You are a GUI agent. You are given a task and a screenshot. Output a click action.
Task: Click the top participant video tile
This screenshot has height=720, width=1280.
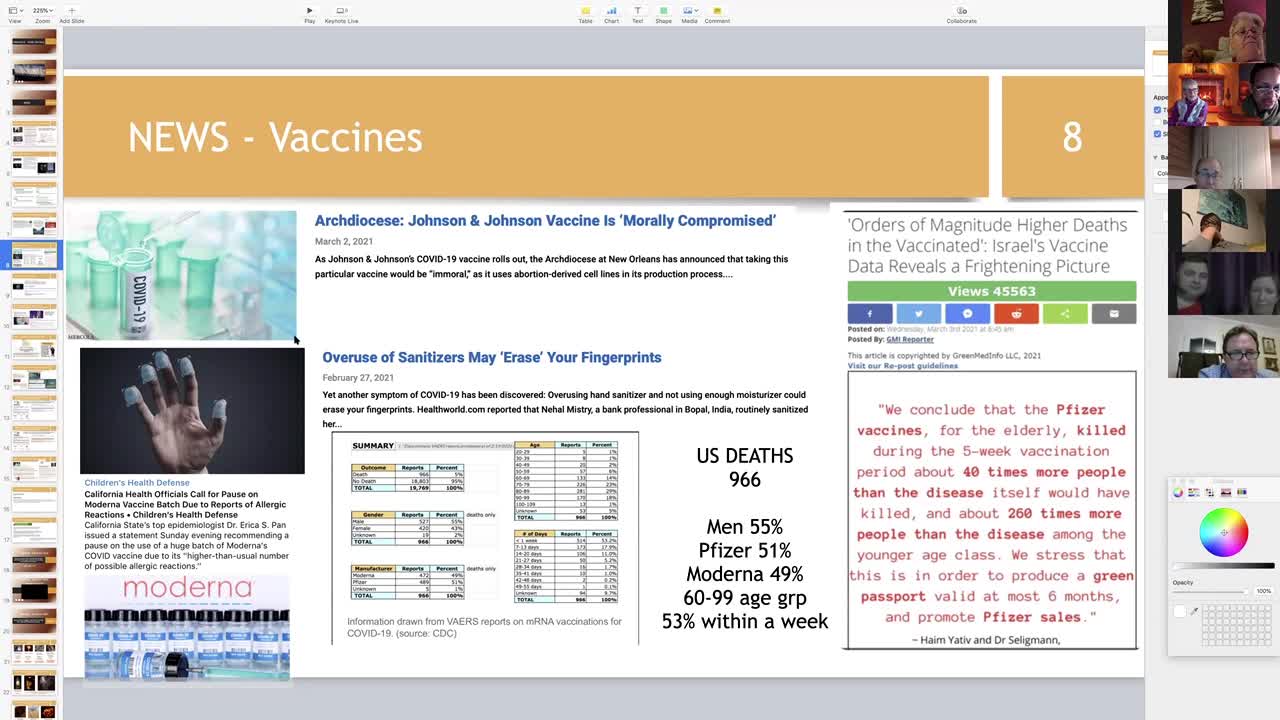coord(1223,31)
